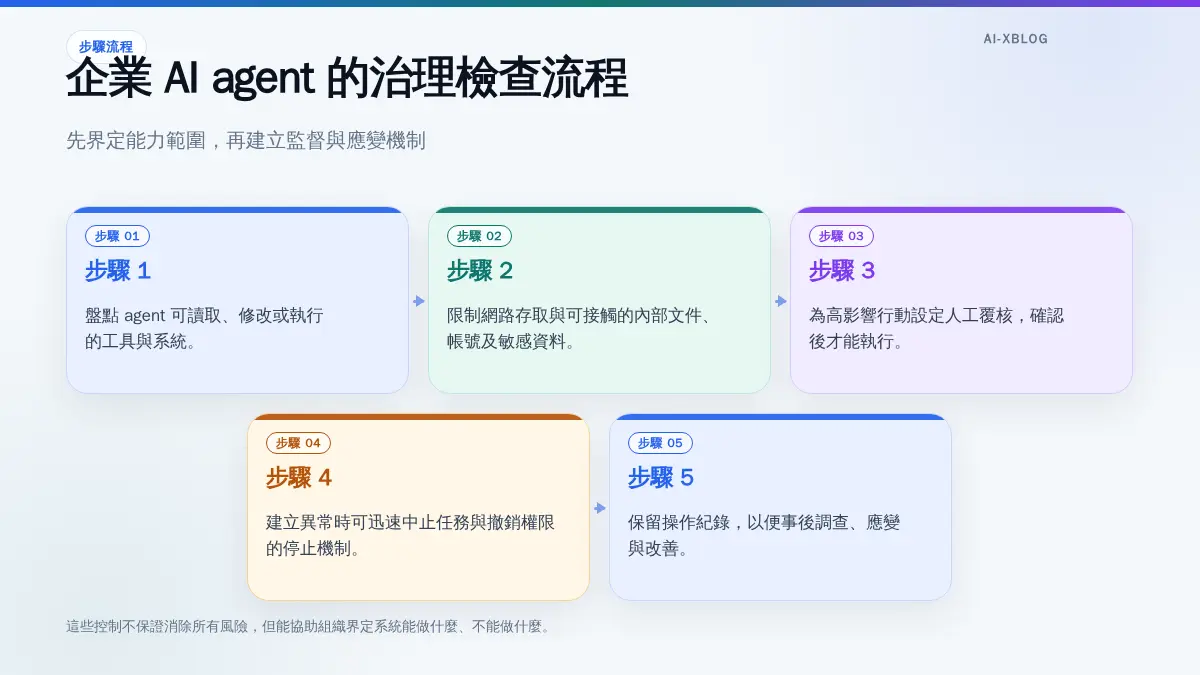This screenshot has width=1200, height=675.
Task: Select the heading 步驟 2
Action: pos(480,271)
